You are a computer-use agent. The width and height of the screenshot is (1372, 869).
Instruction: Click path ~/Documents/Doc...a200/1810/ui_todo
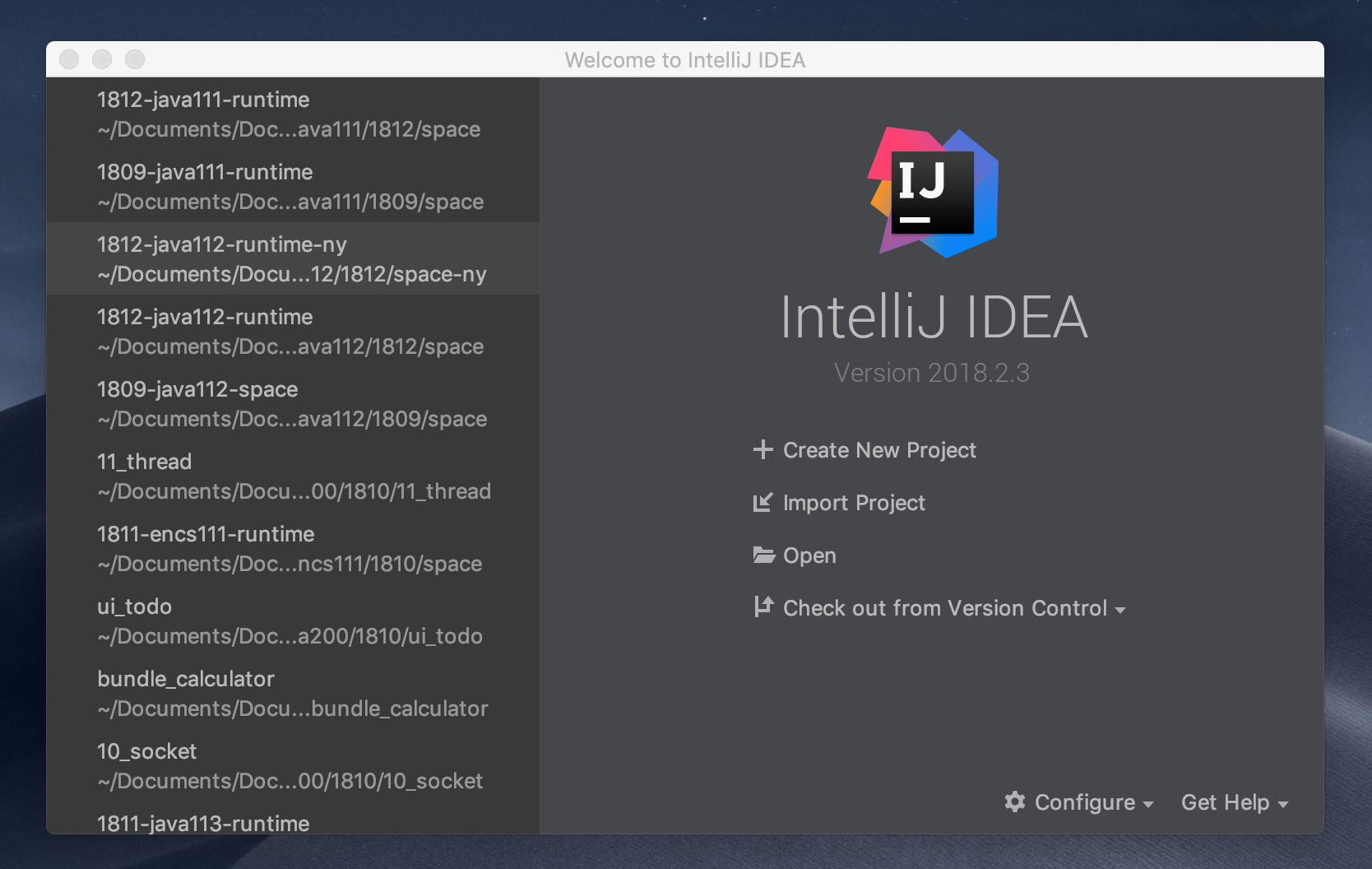pos(290,636)
